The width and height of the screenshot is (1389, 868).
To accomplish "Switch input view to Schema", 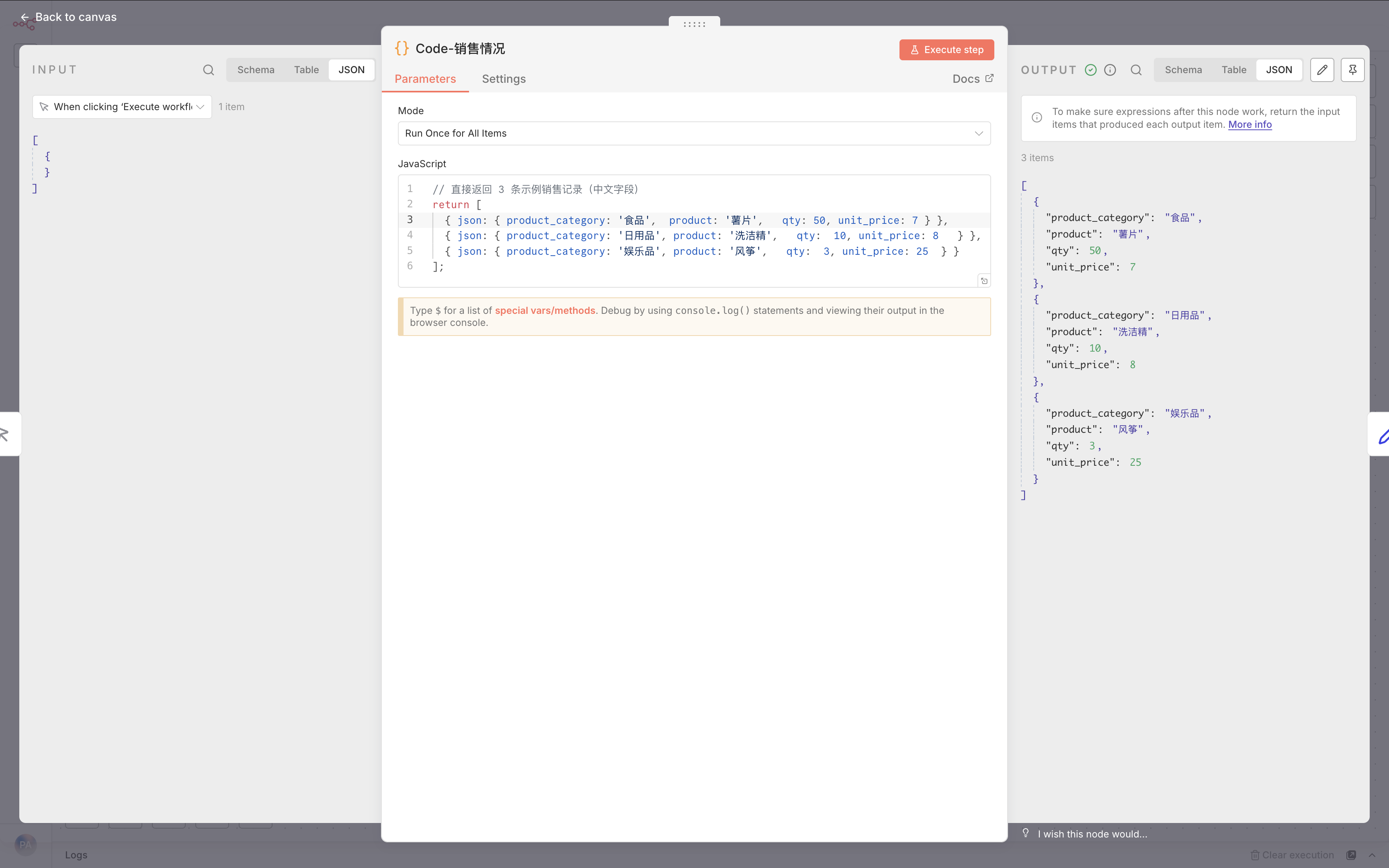I will tap(256, 70).
